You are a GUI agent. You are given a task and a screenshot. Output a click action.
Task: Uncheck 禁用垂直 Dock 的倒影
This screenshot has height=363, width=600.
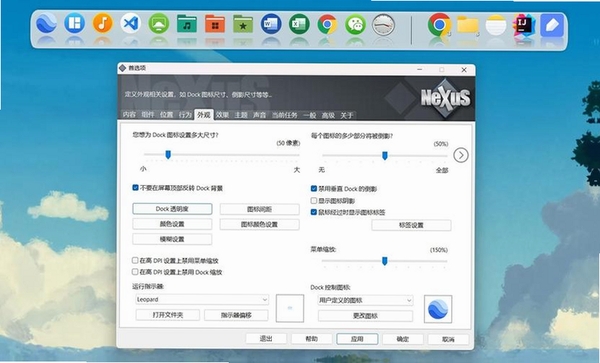point(314,189)
